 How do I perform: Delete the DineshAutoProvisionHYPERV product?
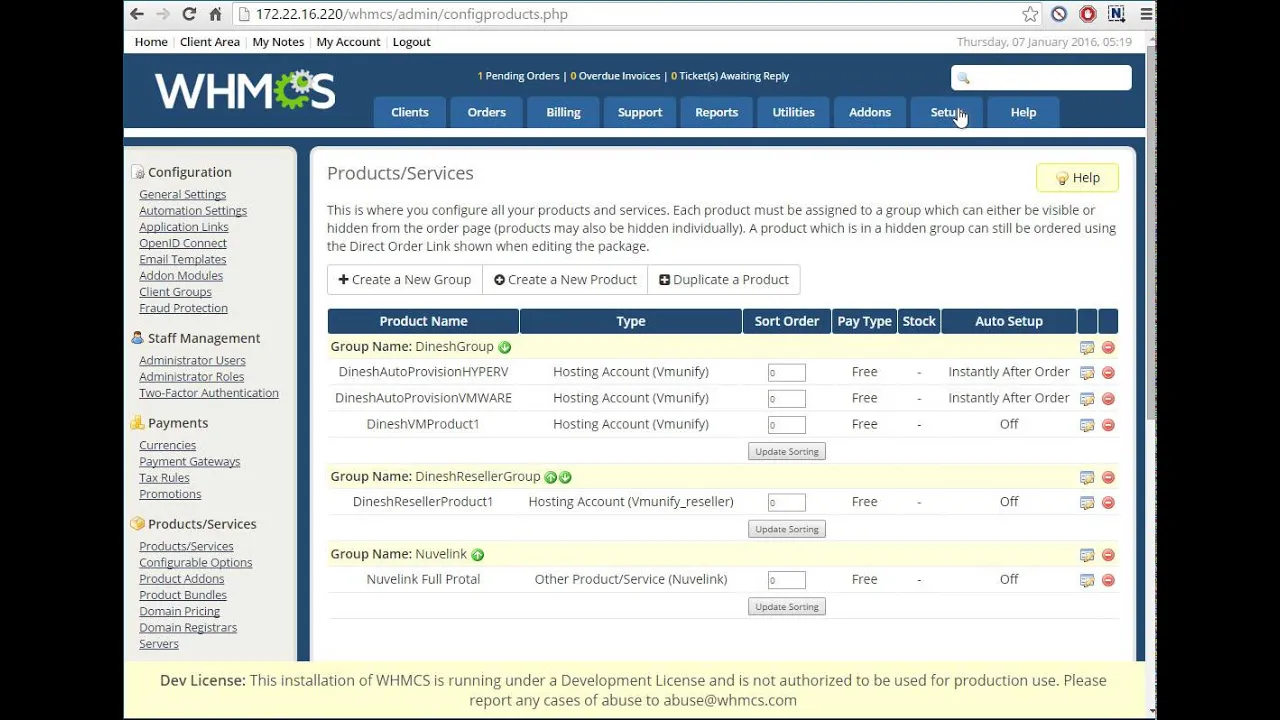(x=1108, y=373)
